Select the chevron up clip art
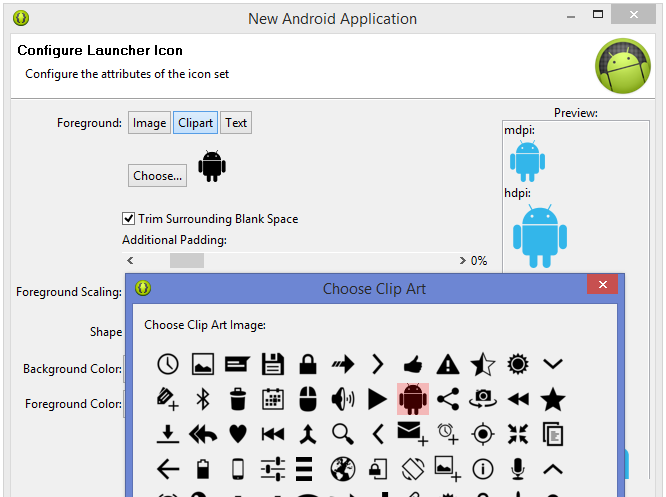The width and height of the screenshot is (666, 497). pos(553,469)
